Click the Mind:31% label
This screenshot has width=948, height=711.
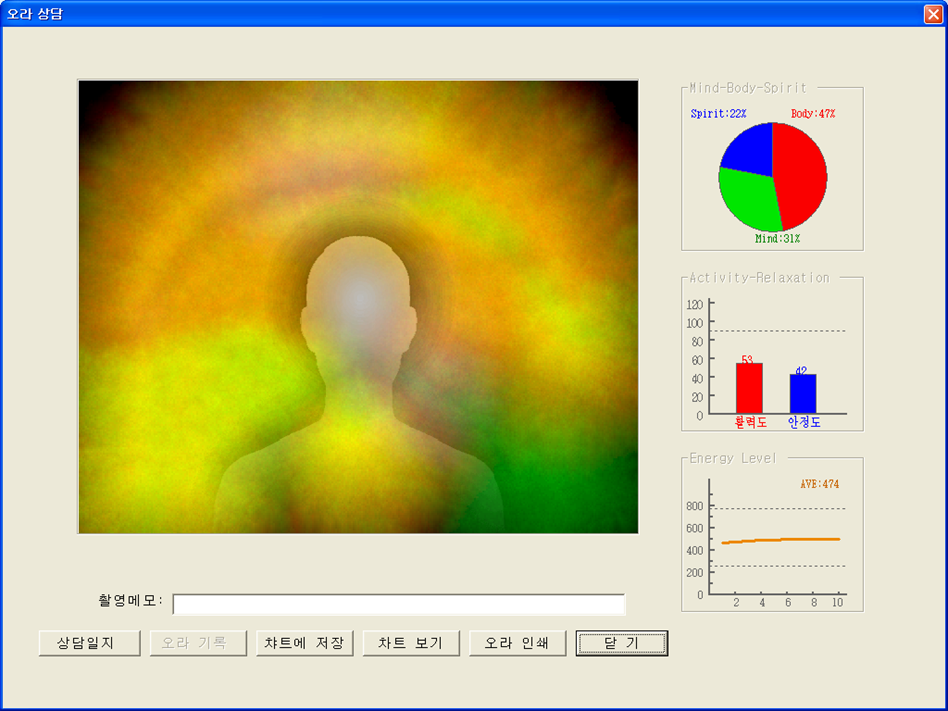point(777,239)
